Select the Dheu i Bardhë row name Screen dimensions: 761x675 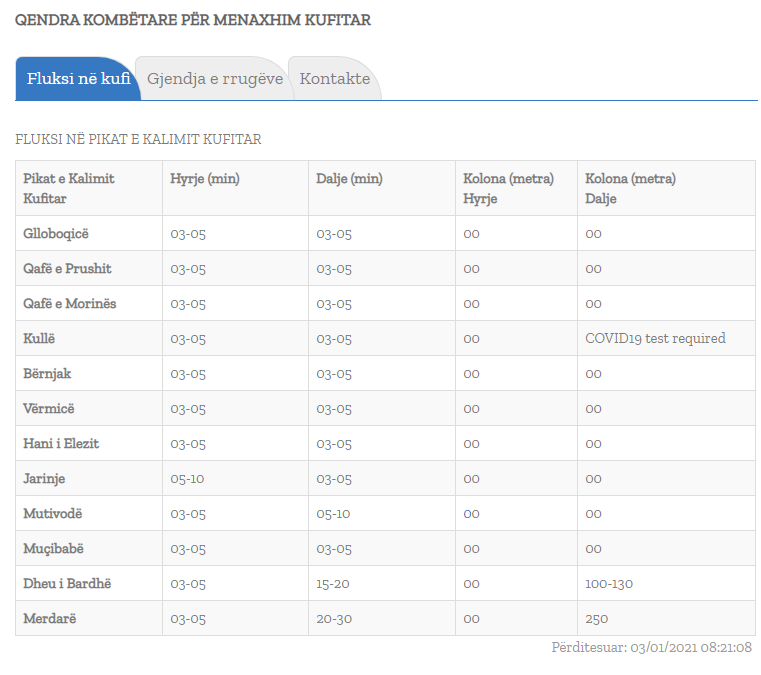67,583
